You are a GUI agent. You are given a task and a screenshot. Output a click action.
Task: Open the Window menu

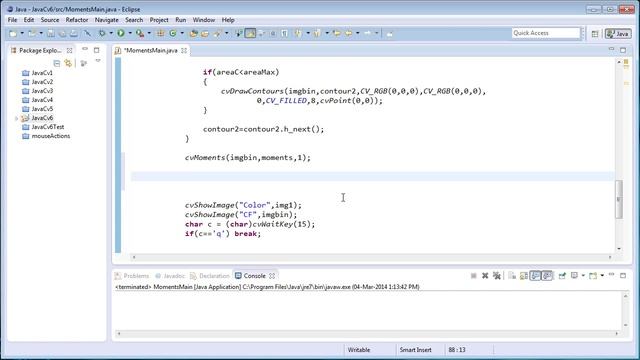[x=204, y=20]
